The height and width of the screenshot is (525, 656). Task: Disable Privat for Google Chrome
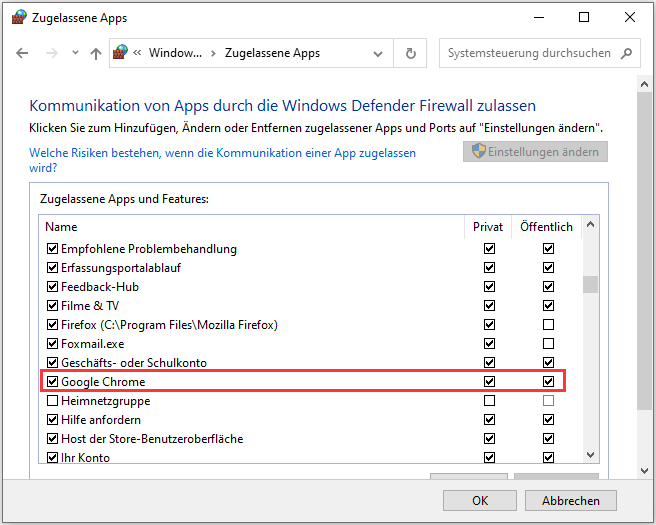click(x=489, y=382)
